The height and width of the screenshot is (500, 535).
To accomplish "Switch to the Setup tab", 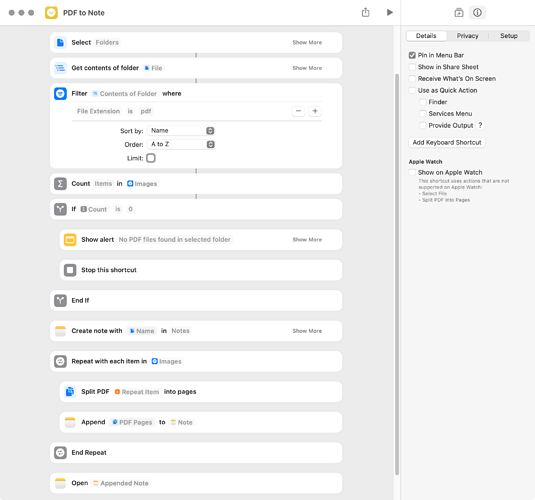I will pos(509,36).
